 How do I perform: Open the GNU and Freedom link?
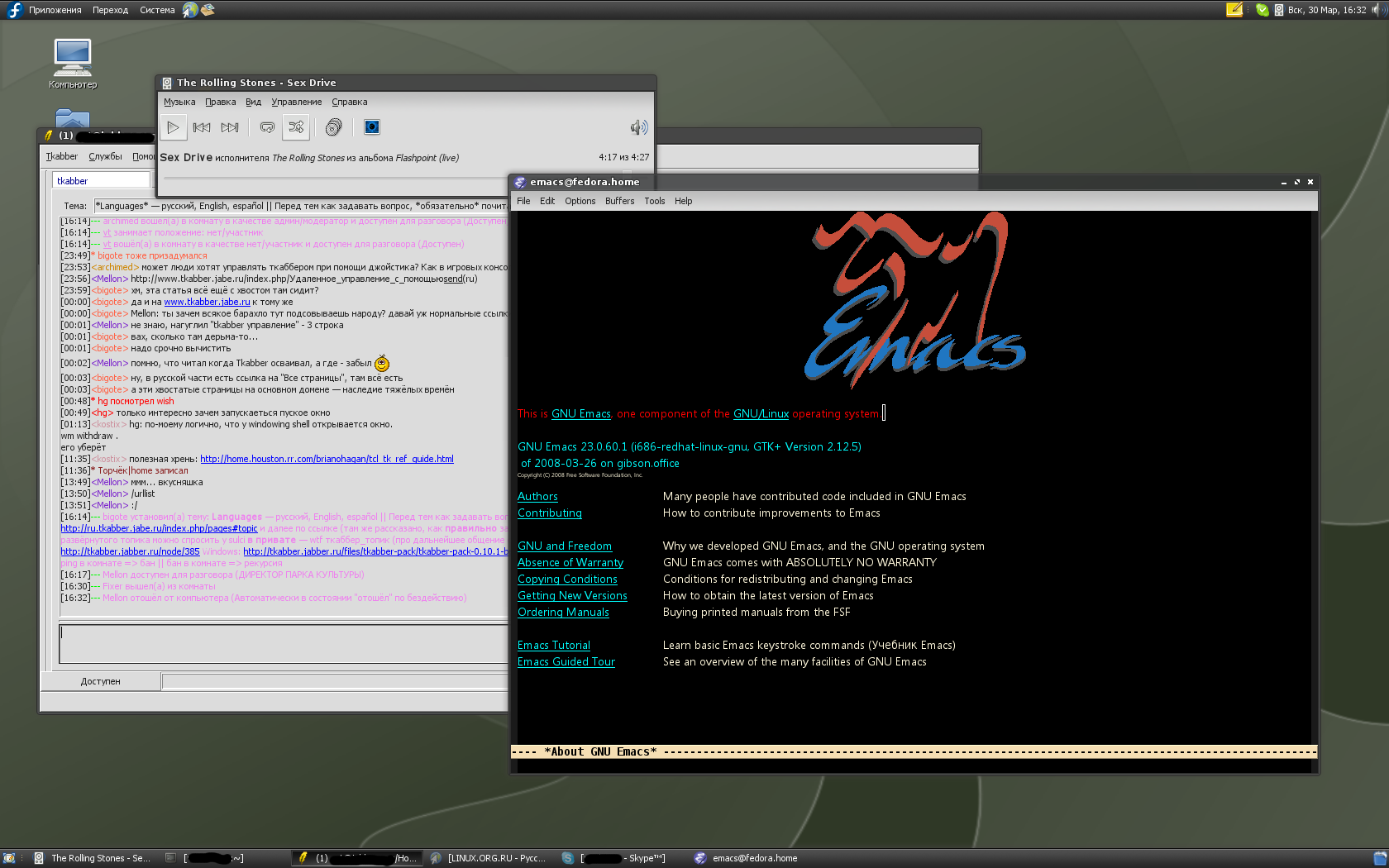[565, 546]
